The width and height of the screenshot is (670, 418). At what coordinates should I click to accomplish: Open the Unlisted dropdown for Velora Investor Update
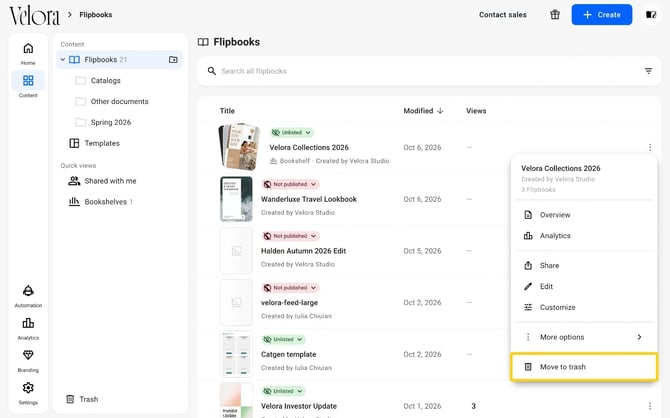(x=283, y=391)
